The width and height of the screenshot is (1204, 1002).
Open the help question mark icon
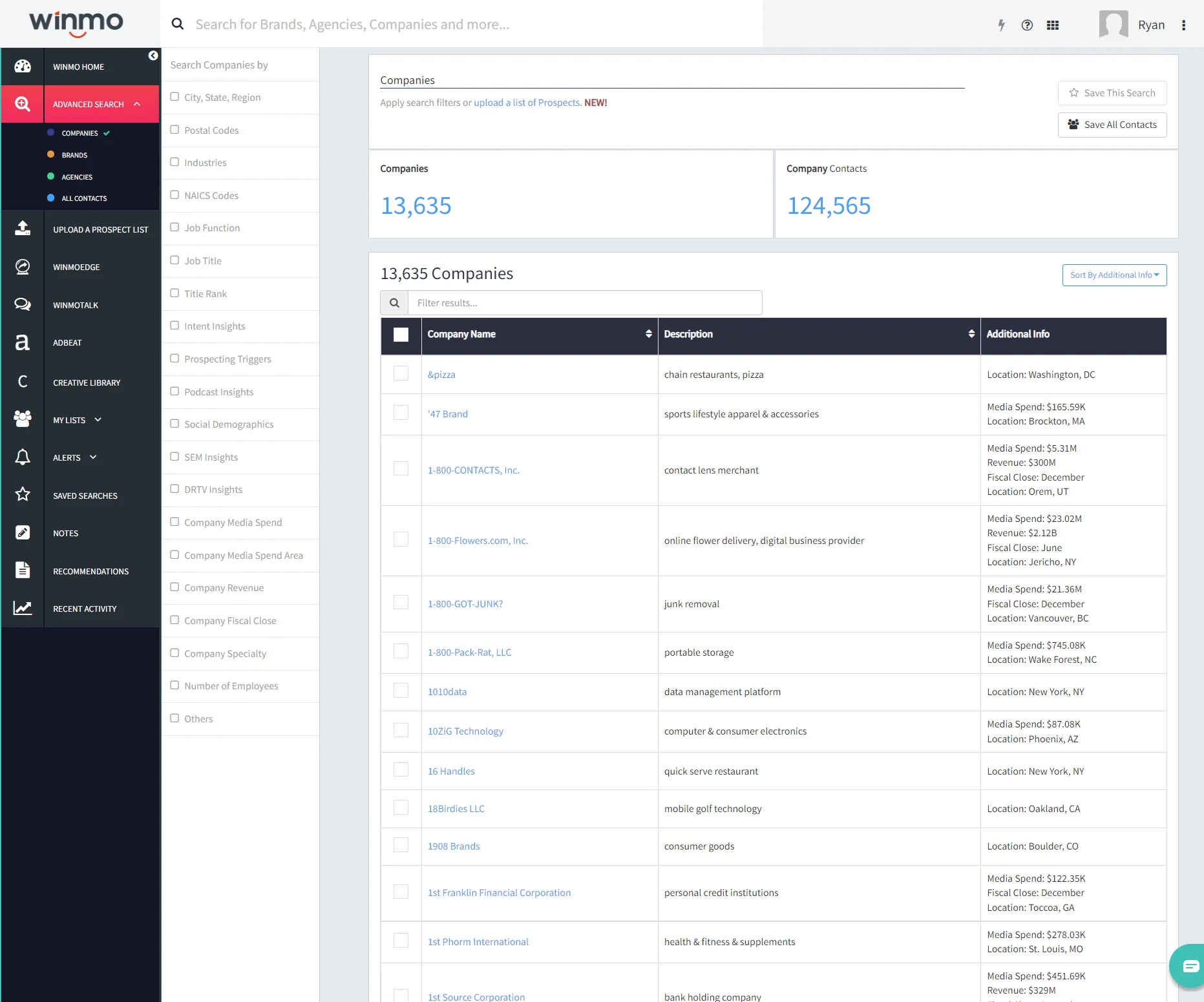tap(1027, 25)
